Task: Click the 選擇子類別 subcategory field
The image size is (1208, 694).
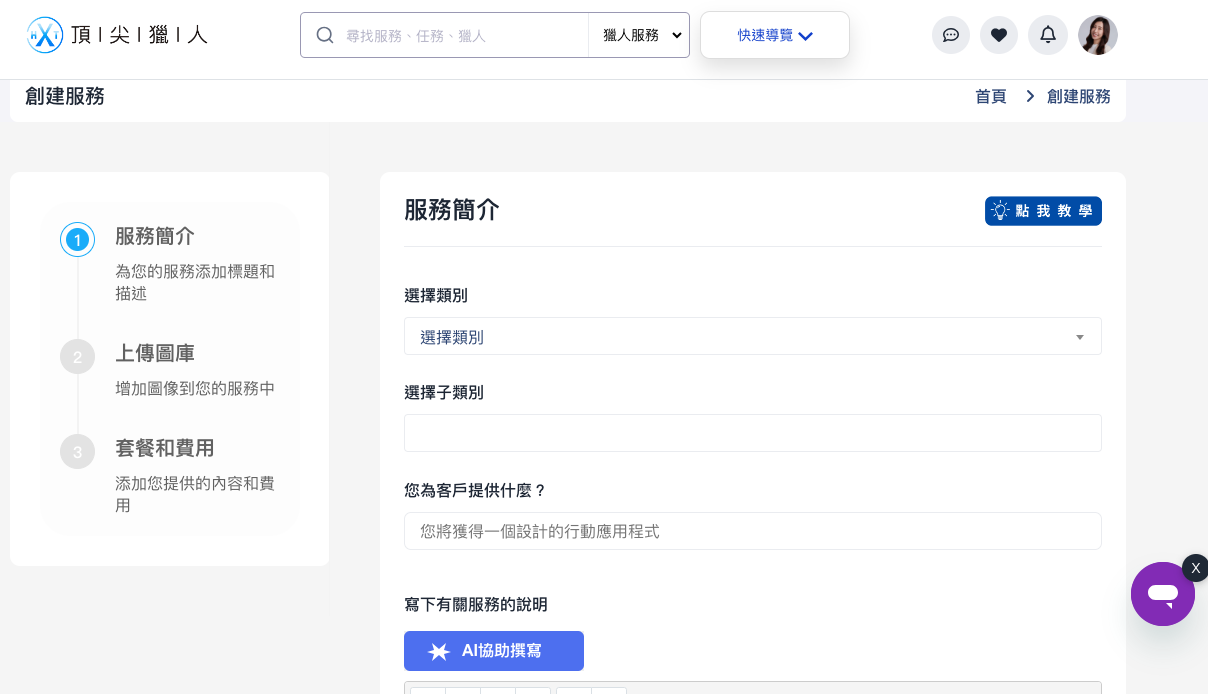Action: click(x=753, y=433)
